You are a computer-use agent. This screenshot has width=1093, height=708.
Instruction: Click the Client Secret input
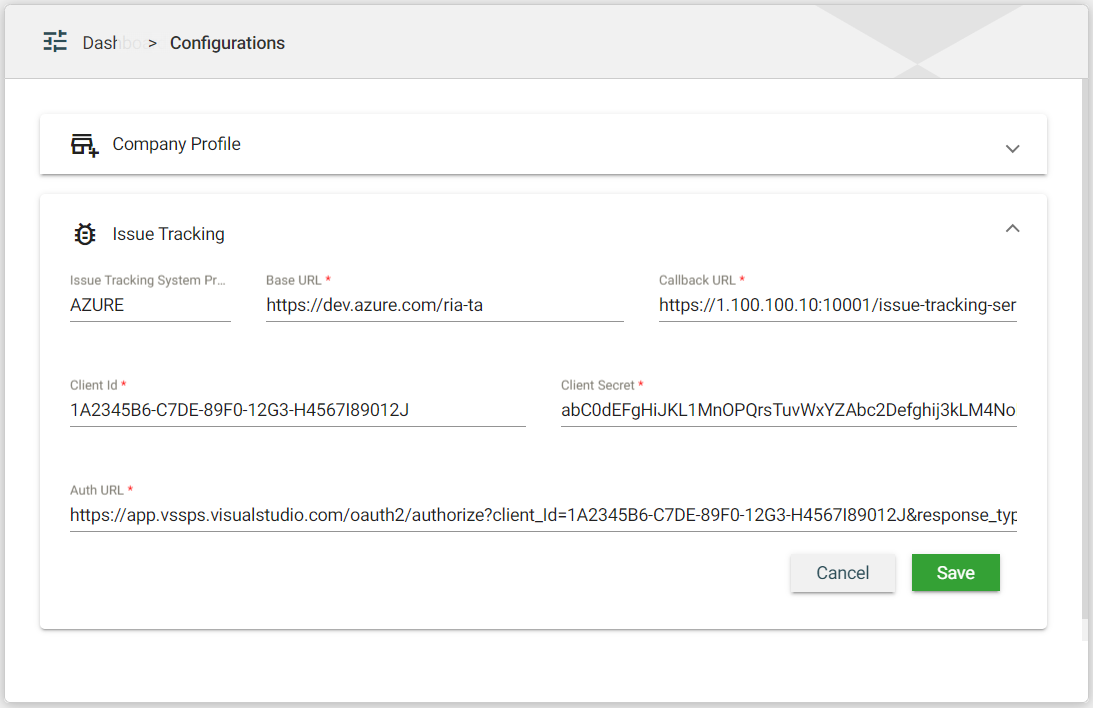pyautogui.click(x=788, y=410)
